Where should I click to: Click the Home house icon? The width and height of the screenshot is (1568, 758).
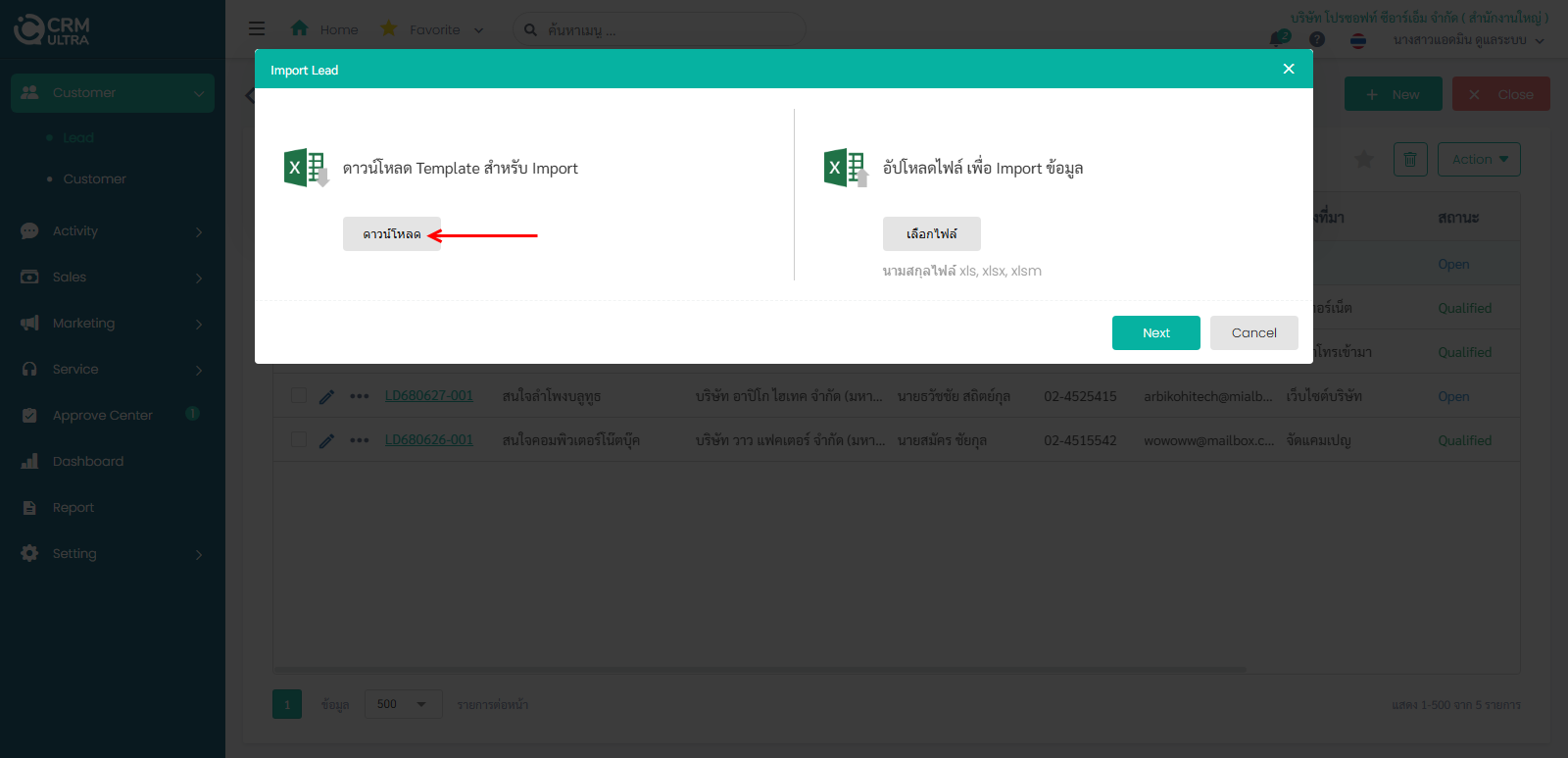click(300, 29)
